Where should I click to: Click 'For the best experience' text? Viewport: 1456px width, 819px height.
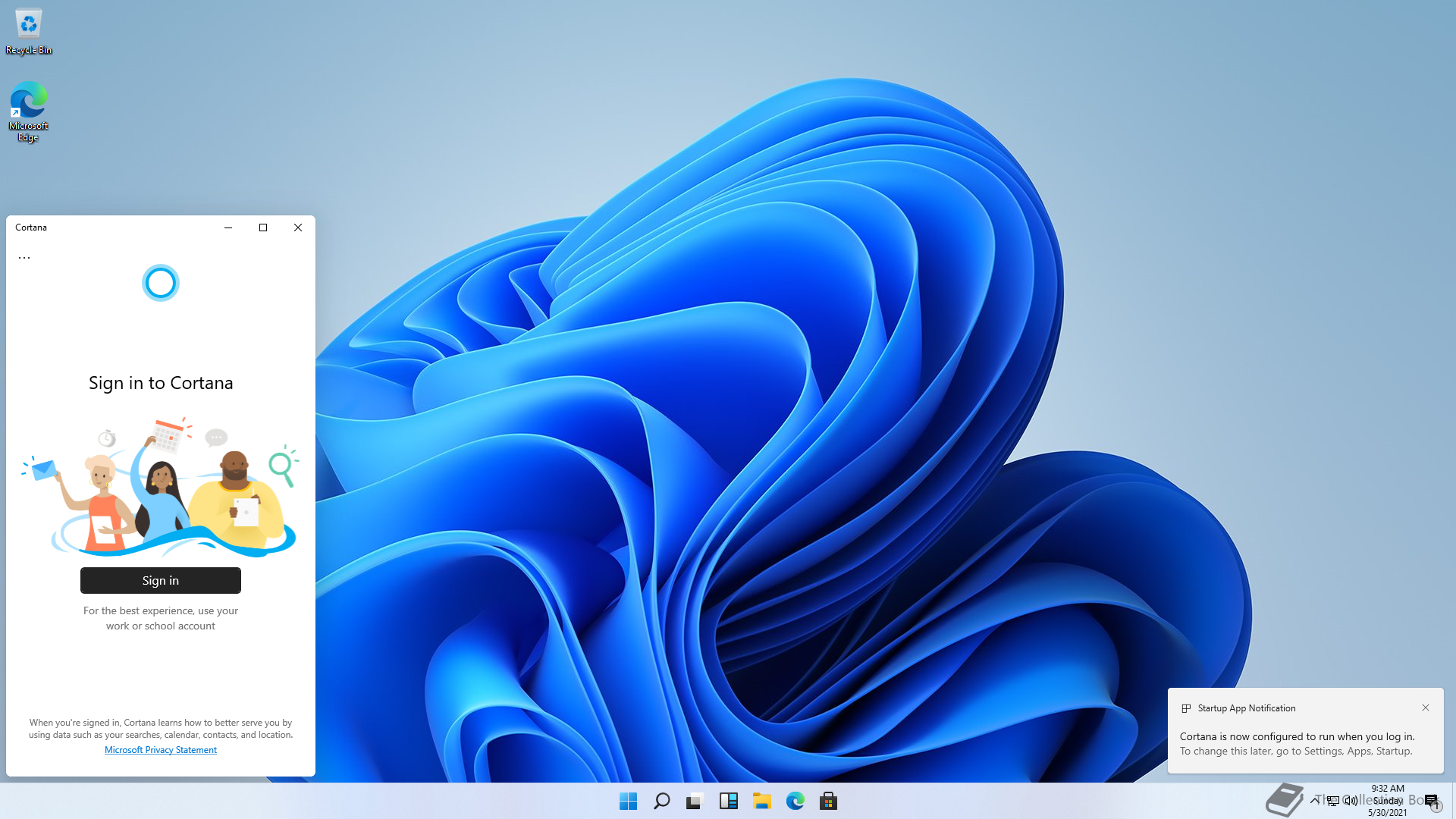point(161,618)
